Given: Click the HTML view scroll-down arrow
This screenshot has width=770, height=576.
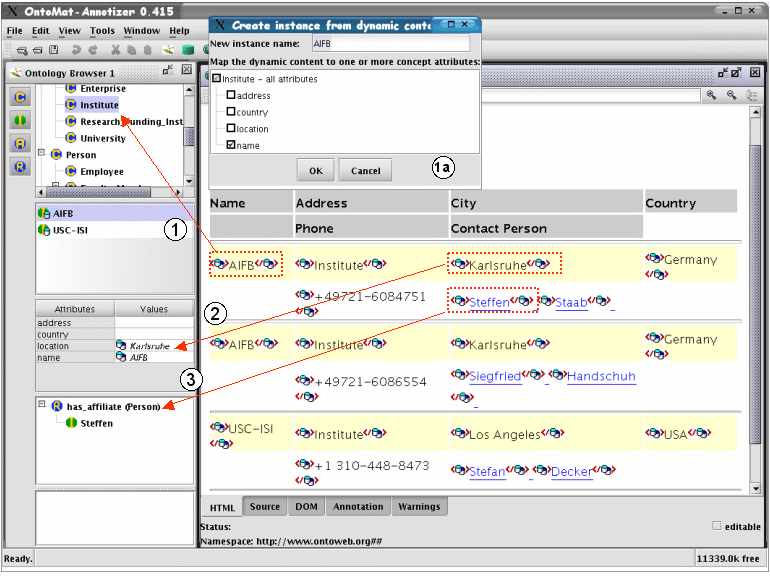Looking at the screenshot, I should point(756,488).
